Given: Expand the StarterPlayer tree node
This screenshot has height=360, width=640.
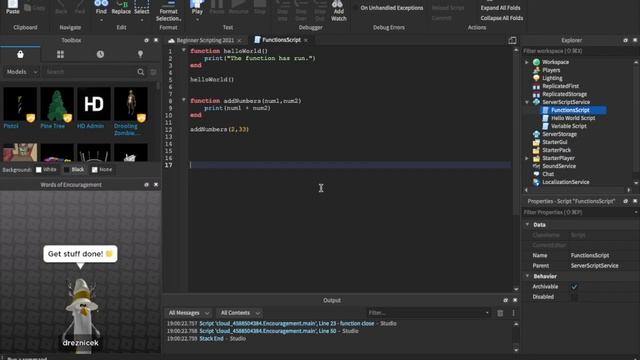Looking at the screenshot, I should coord(527,158).
